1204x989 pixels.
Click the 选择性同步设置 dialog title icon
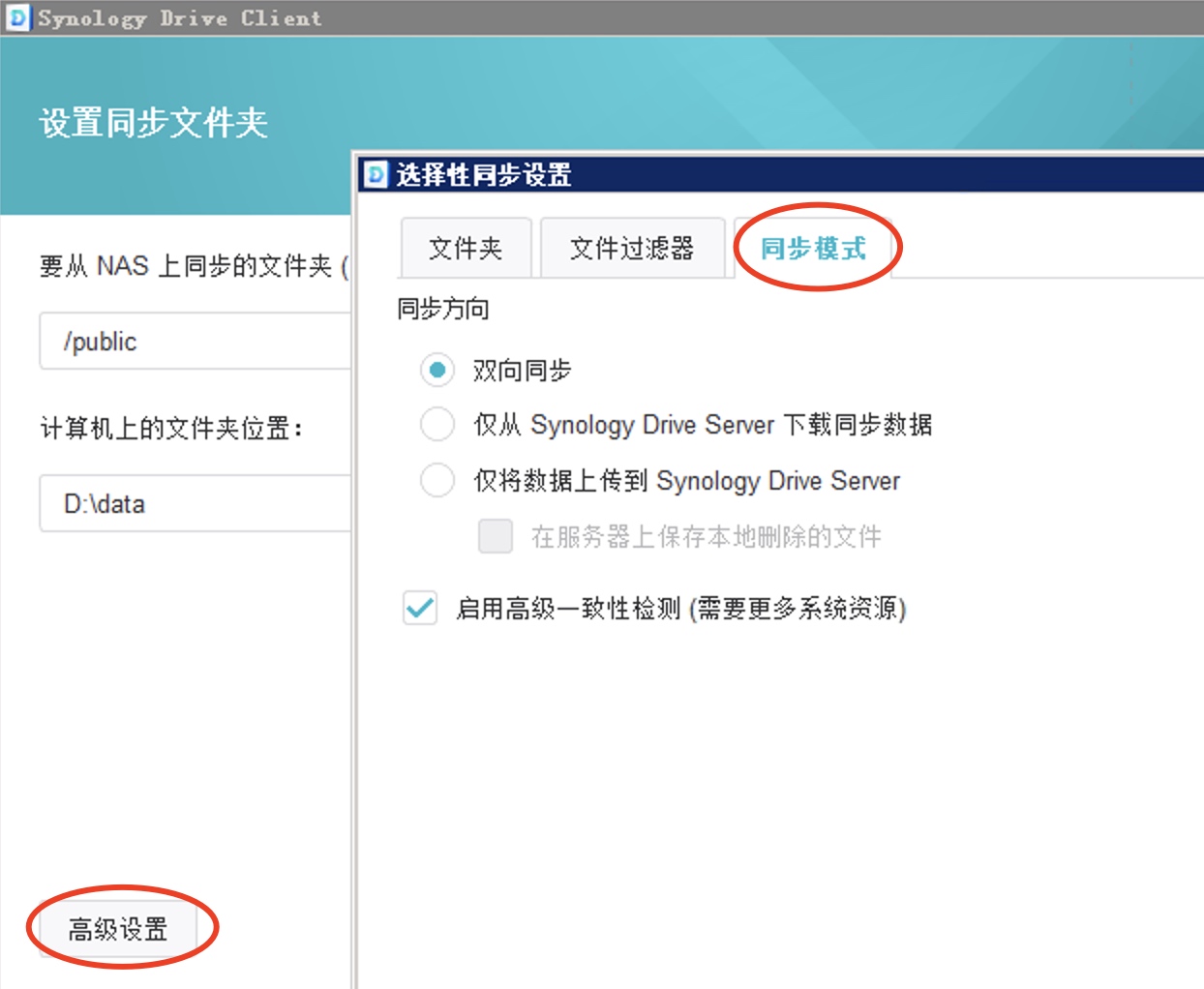tap(376, 174)
